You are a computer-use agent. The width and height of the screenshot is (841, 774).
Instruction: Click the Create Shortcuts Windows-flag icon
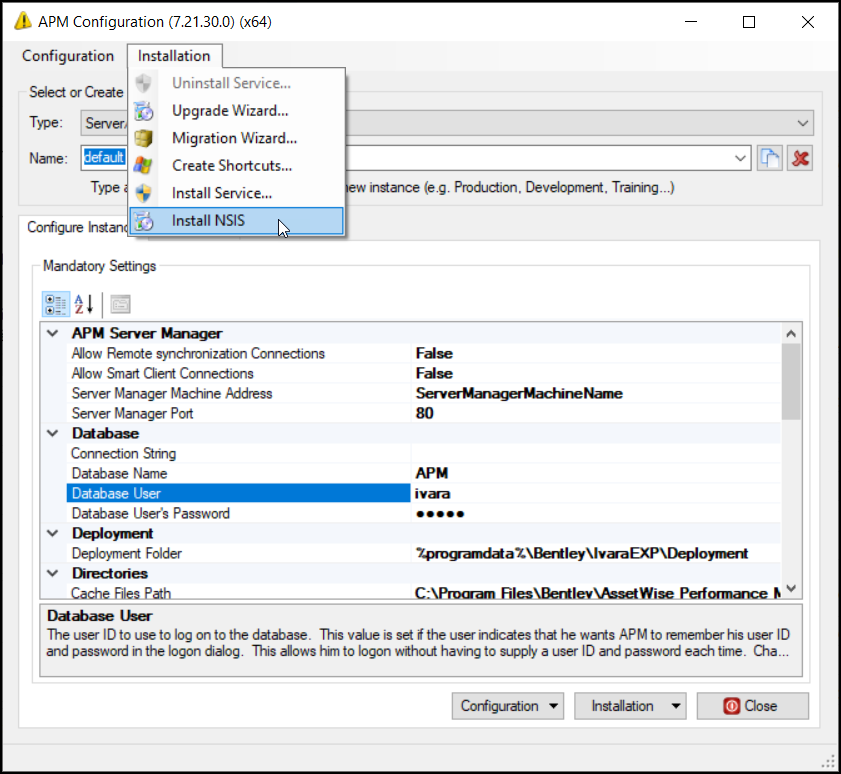tap(143, 166)
